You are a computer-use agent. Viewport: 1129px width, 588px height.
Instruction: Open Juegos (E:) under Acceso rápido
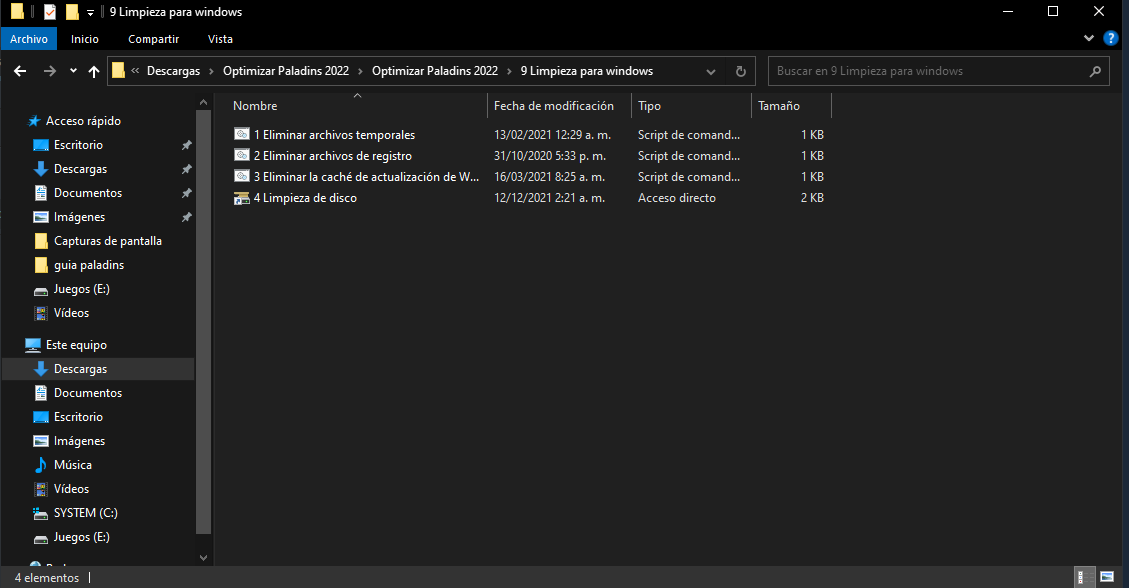point(81,289)
